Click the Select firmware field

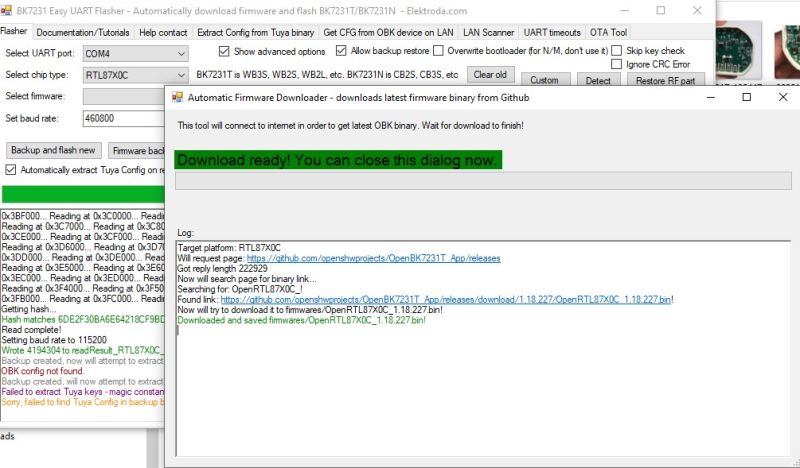(x=124, y=96)
